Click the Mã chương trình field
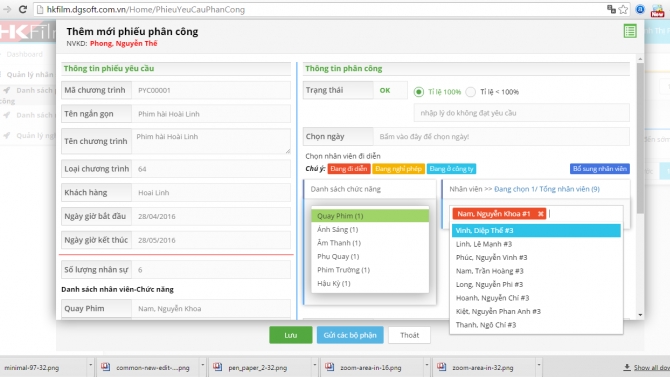Viewport: 670px width, 377px height. point(211,90)
